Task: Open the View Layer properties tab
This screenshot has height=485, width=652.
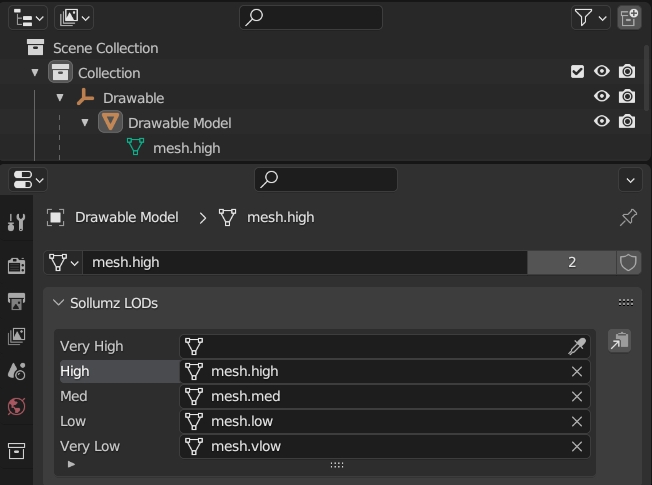Action: pyautogui.click(x=16, y=336)
